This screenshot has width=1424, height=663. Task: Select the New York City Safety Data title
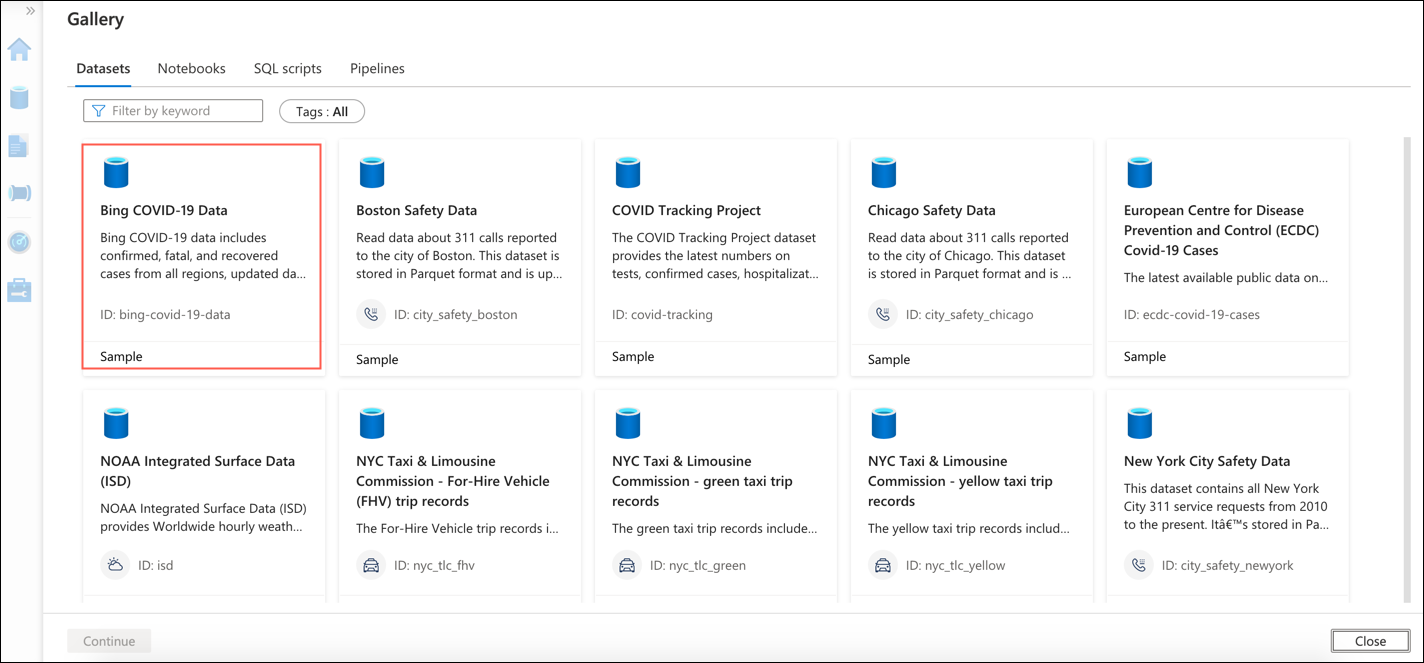pyautogui.click(x=1207, y=462)
